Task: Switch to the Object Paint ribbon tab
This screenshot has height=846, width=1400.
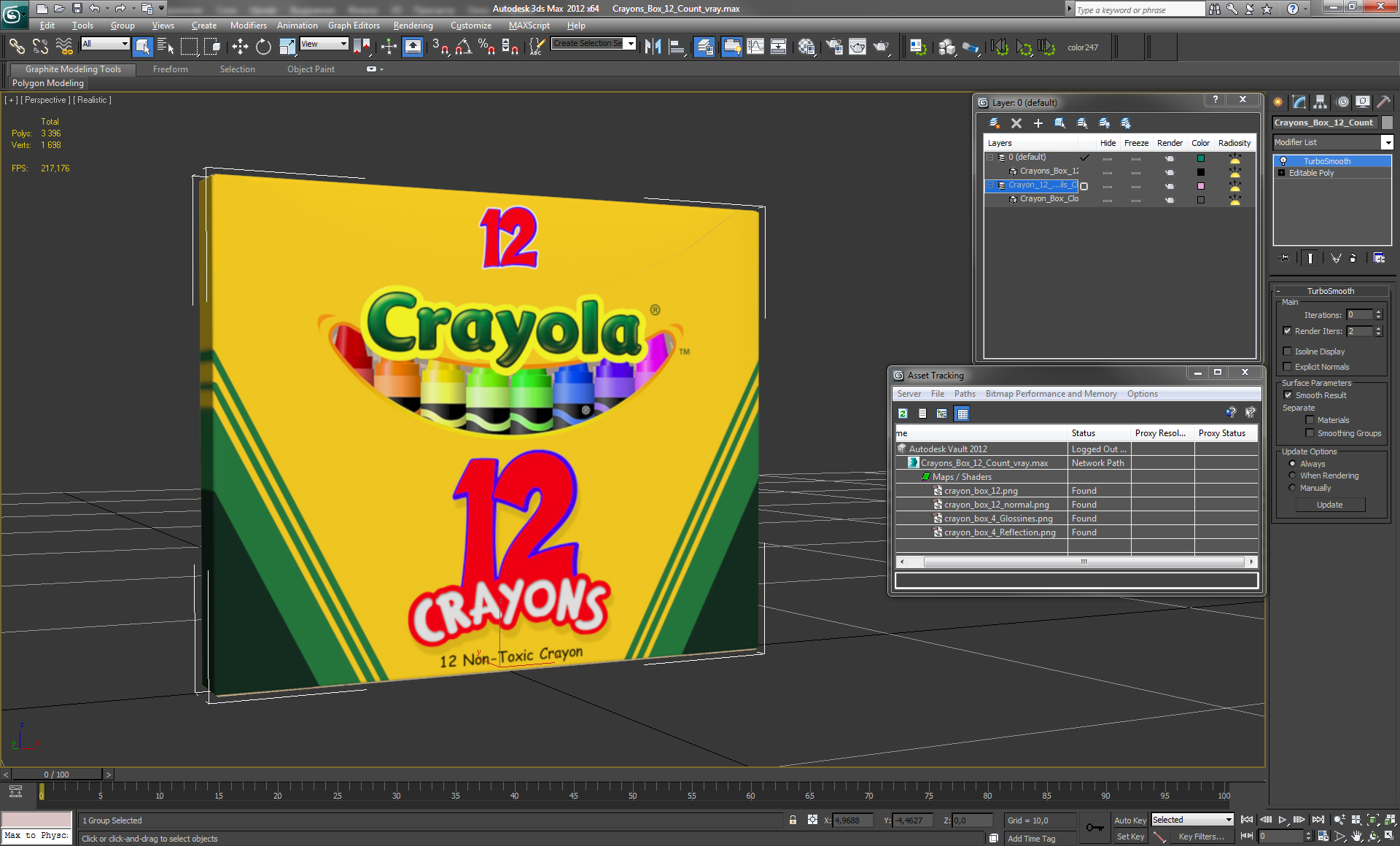Action: [311, 69]
